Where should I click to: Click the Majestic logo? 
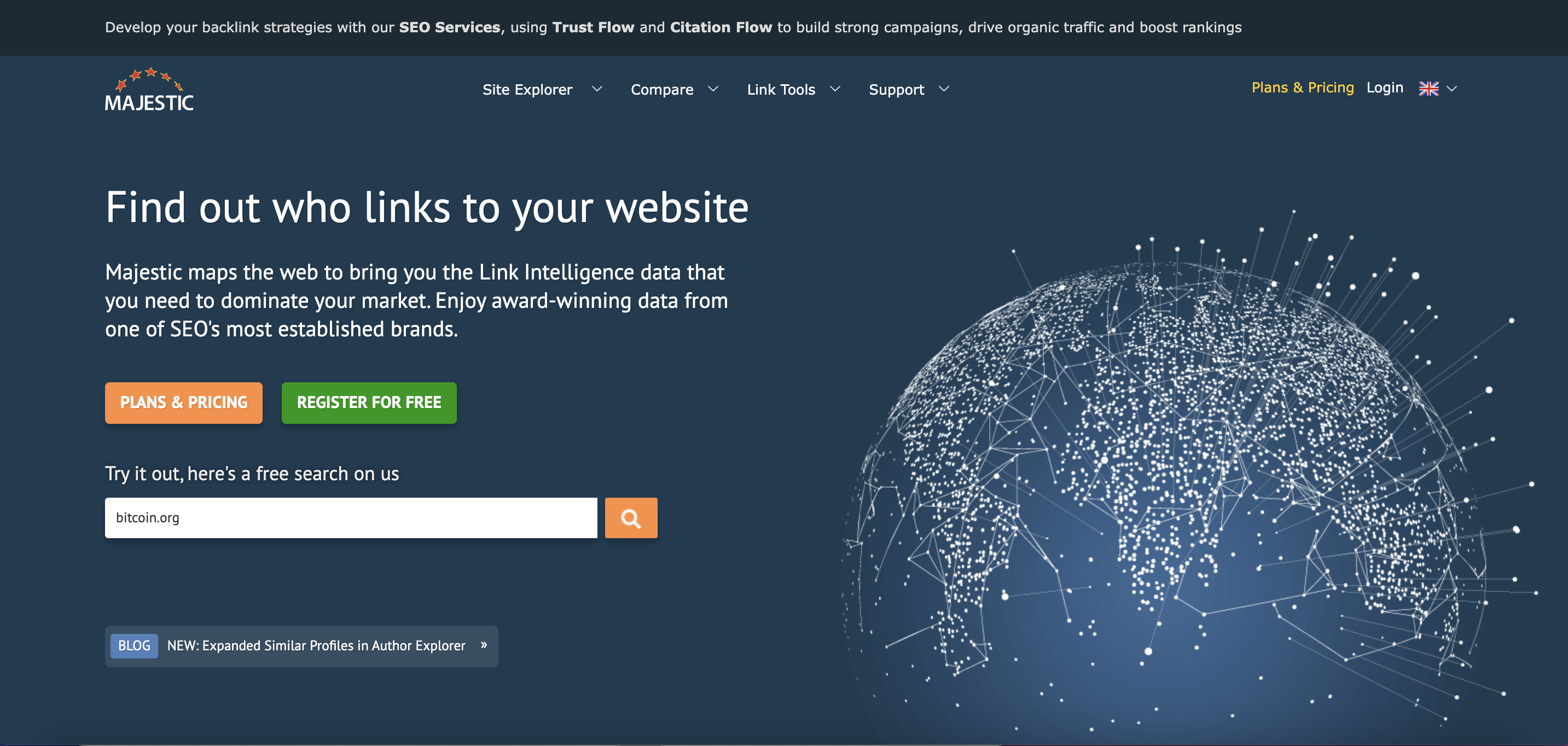point(149,90)
